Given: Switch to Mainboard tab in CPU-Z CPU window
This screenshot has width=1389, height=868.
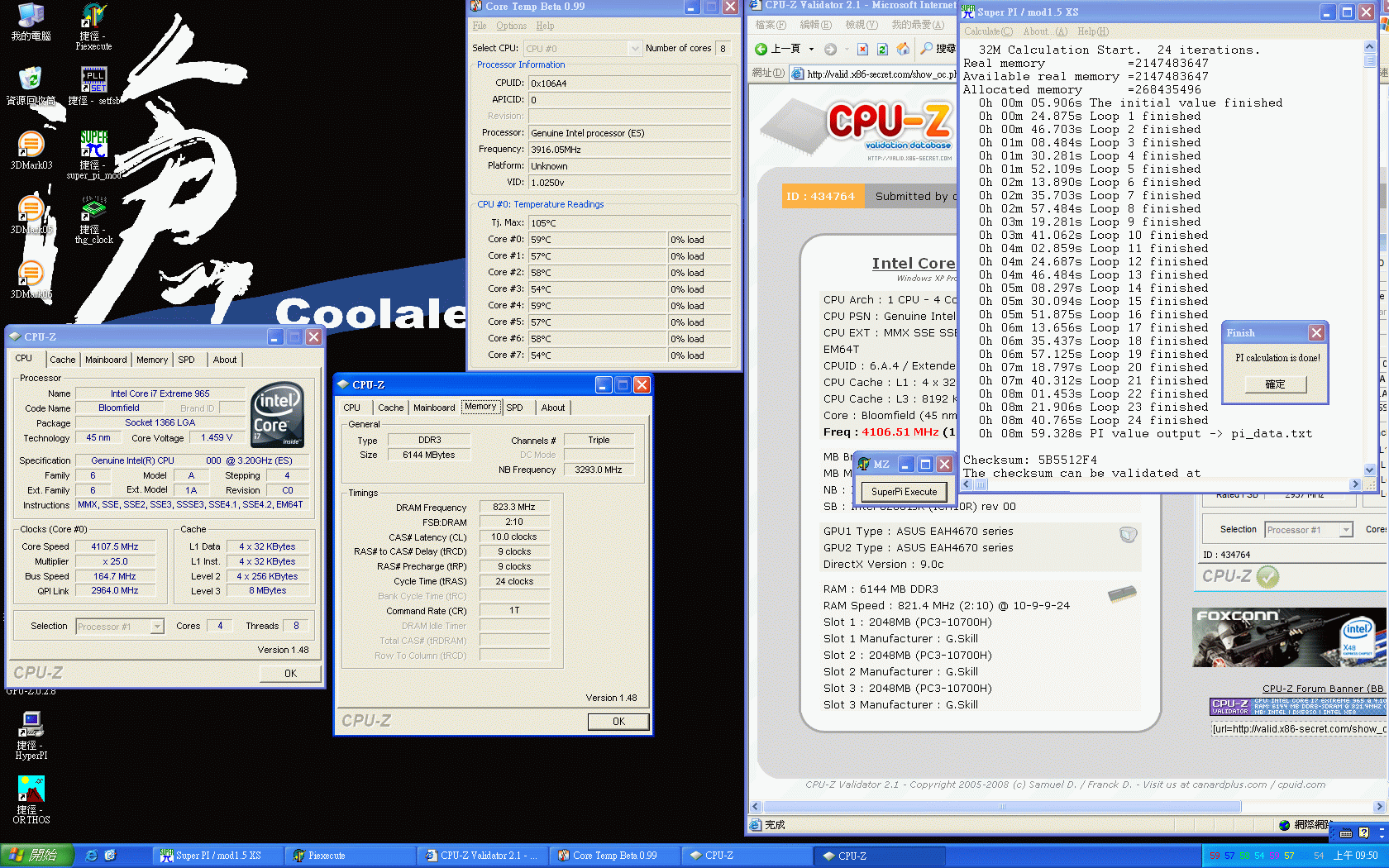Looking at the screenshot, I should point(106,360).
